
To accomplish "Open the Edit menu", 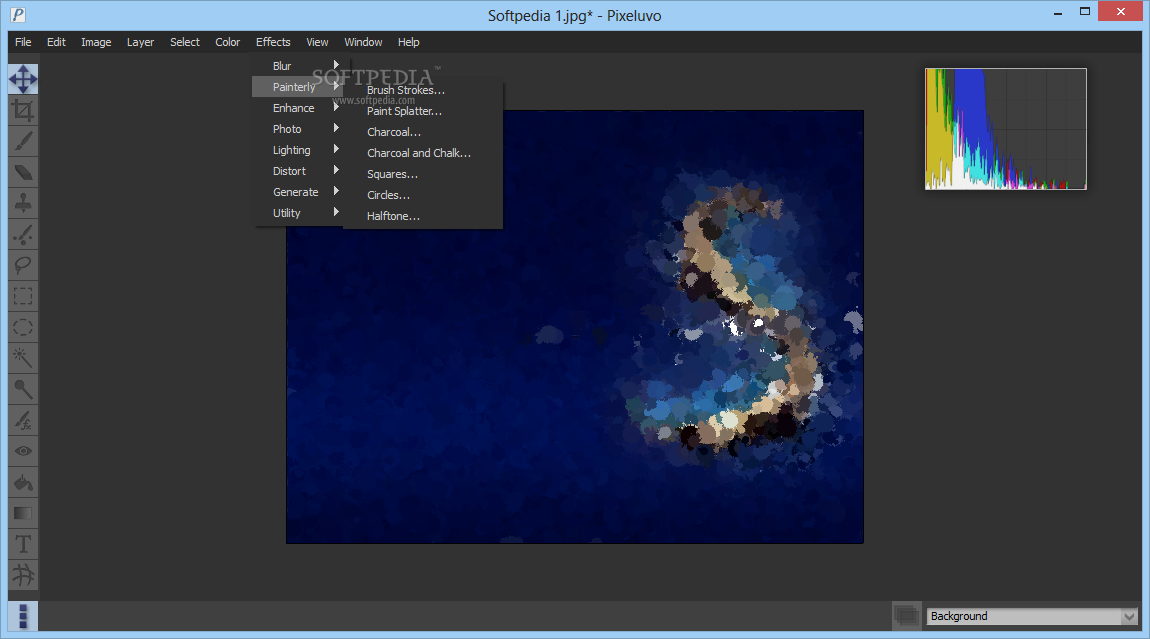I will coord(56,42).
